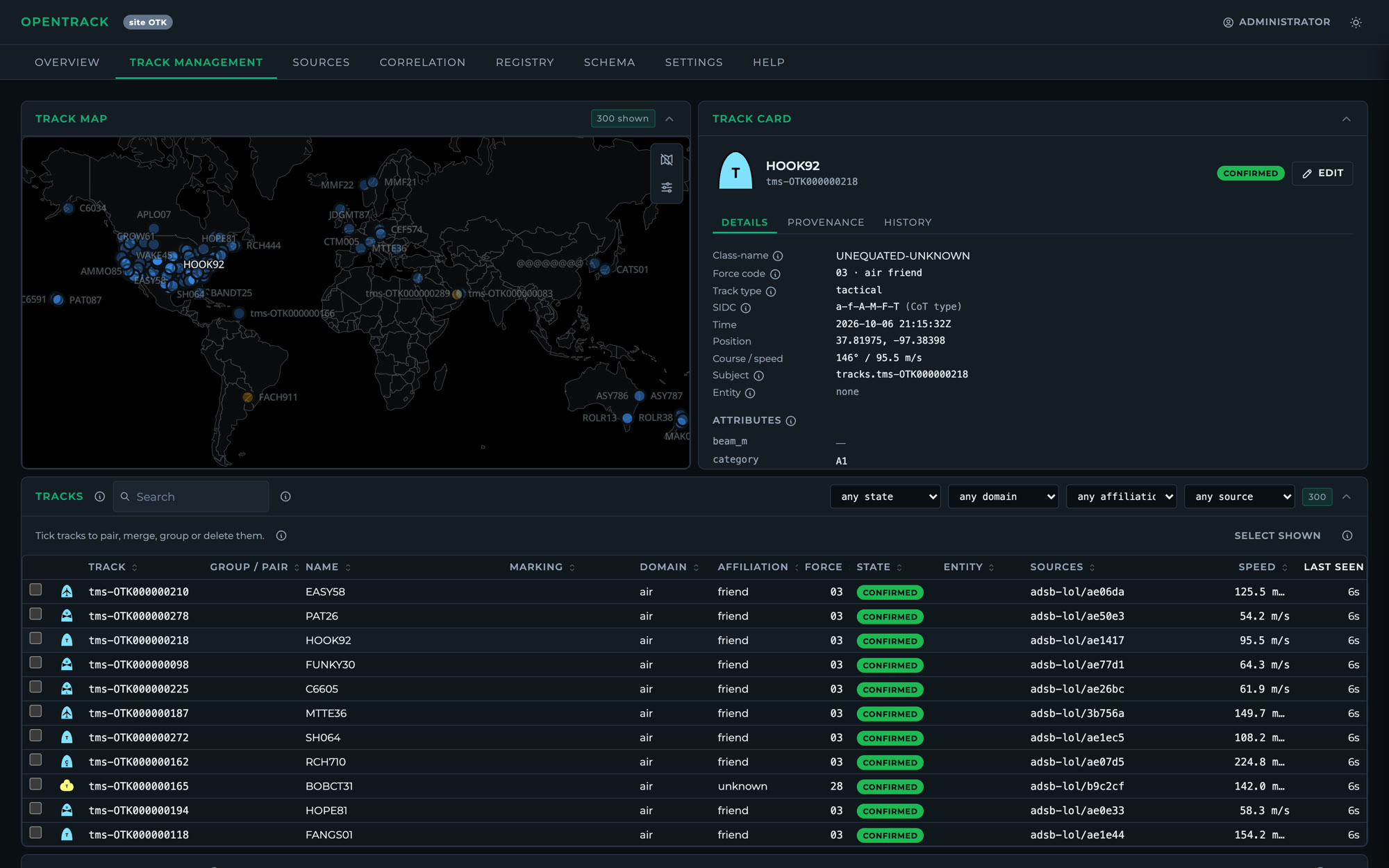Open the Sources navigation tab
Image resolution: width=1389 pixels, height=868 pixels.
point(321,62)
